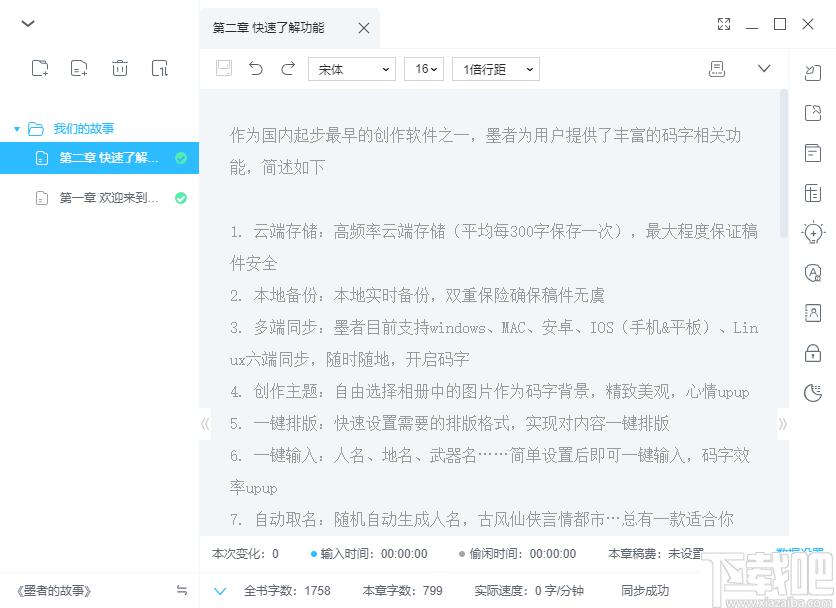This screenshot has width=836, height=608.
Task: Enter fullscreen mode with expand icon
Action: [724, 24]
